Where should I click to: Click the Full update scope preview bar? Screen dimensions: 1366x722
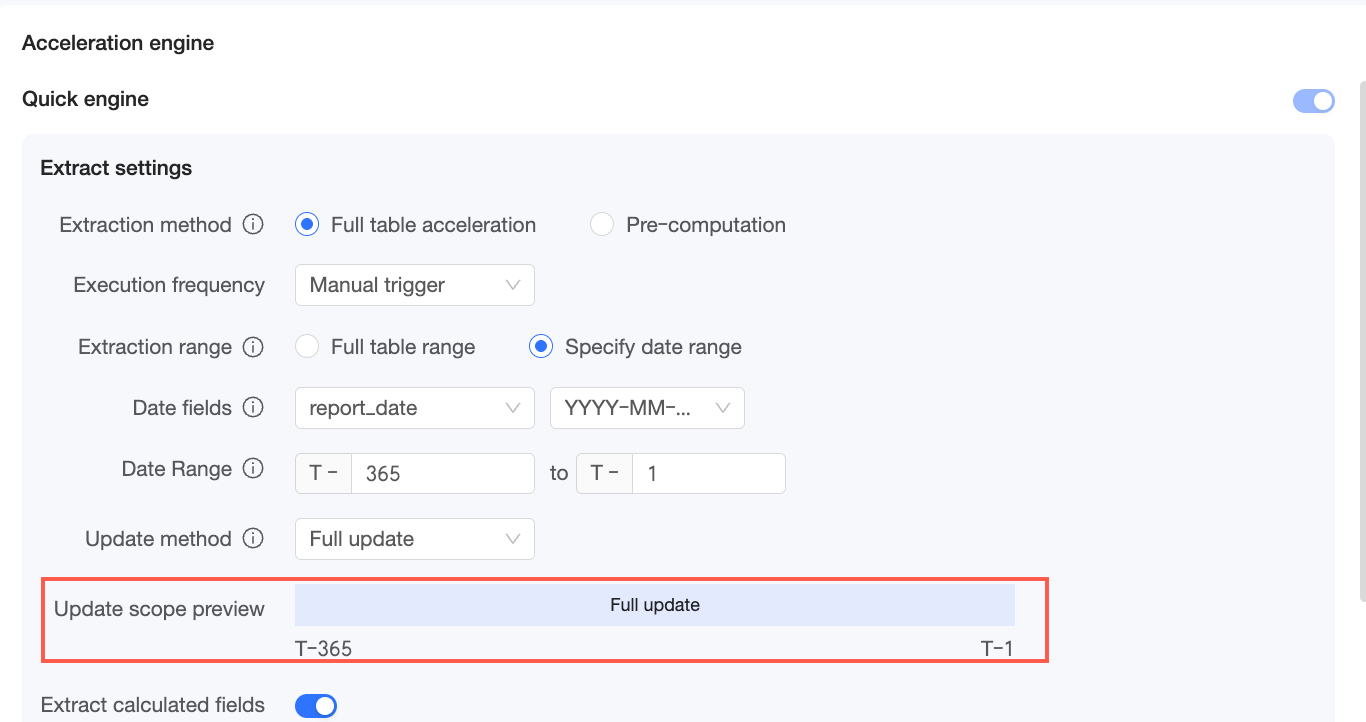[x=654, y=605]
